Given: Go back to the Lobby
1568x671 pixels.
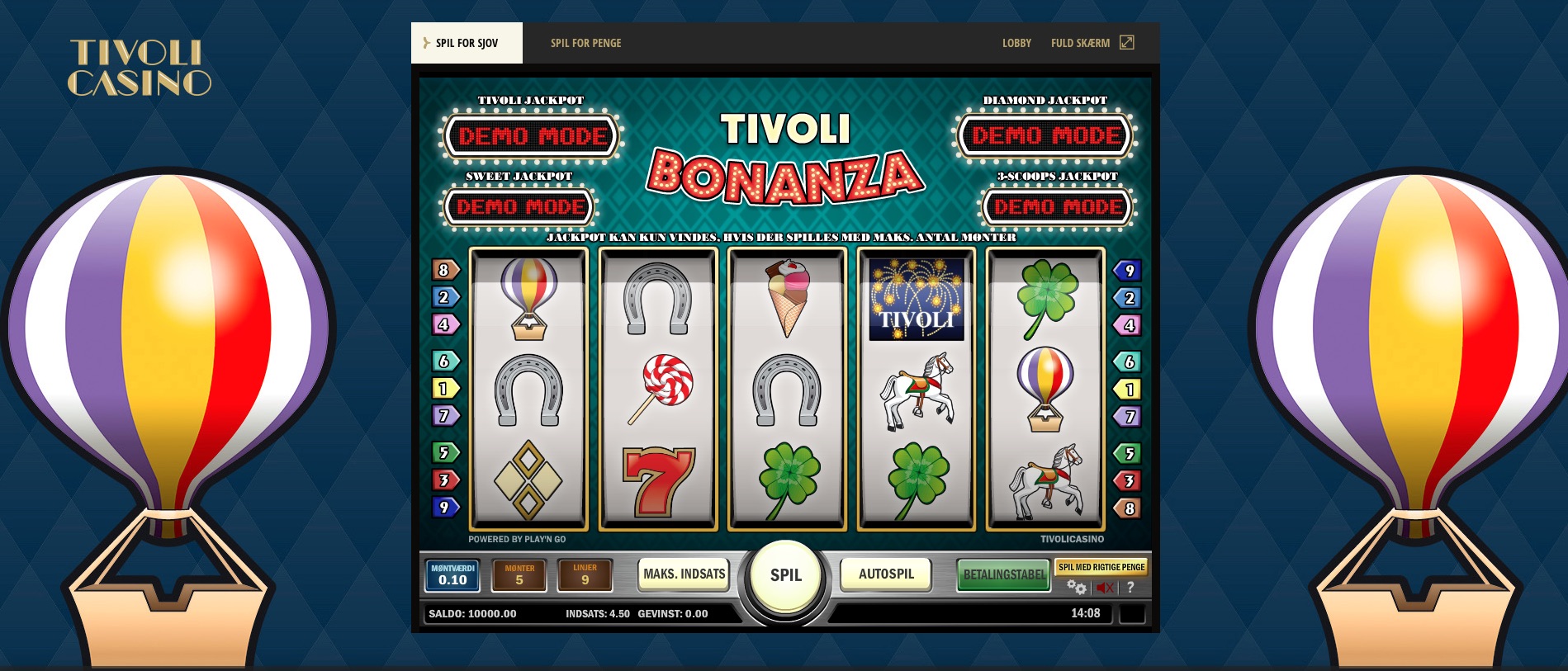Looking at the screenshot, I should [x=1016, y=43].
